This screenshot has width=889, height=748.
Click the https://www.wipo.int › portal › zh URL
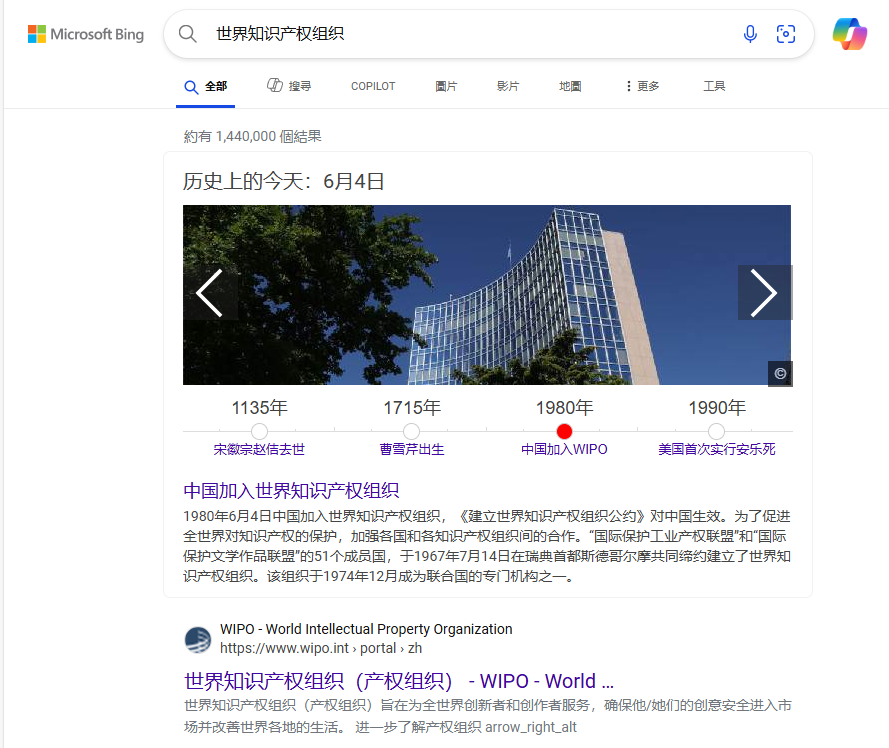click(x=321, y=648)
